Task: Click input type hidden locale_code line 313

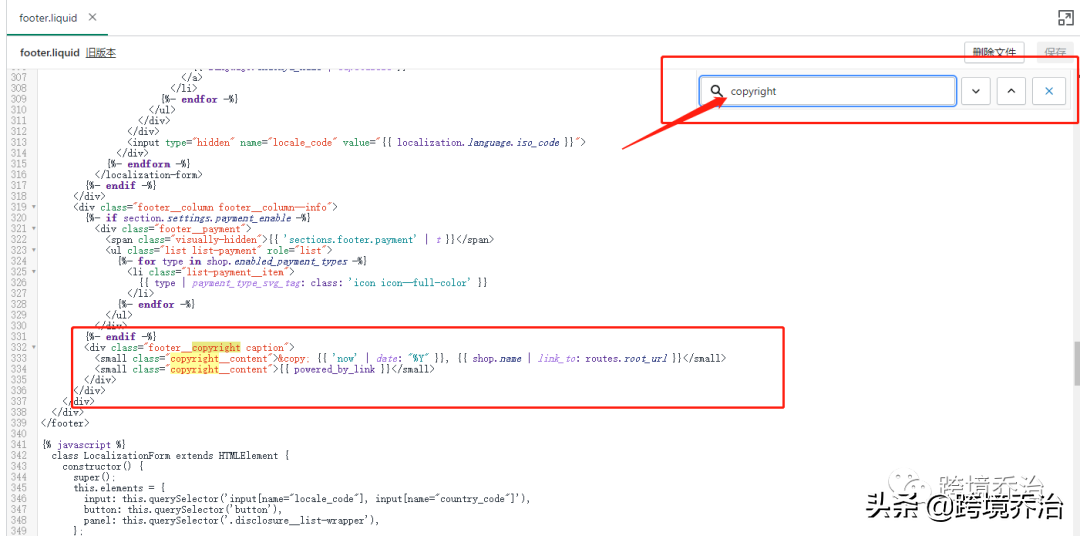Action: click(357, 142)
